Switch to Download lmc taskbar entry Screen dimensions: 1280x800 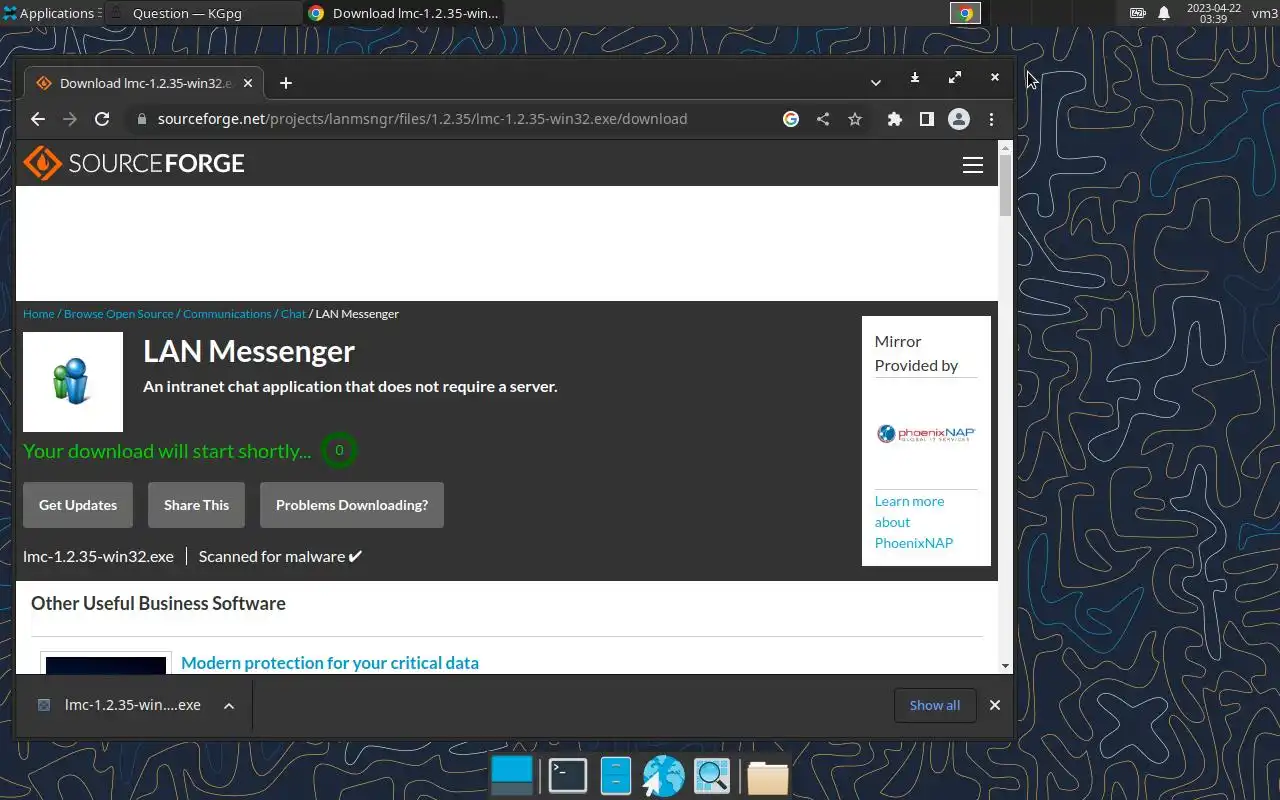click(402, 13)
